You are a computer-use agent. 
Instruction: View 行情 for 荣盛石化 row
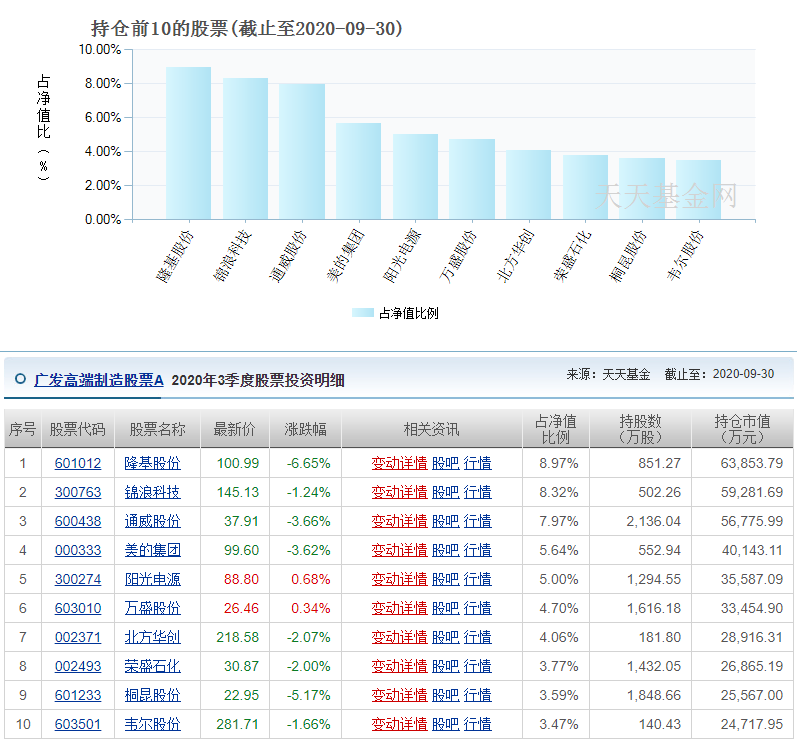[x=477, y=666]
